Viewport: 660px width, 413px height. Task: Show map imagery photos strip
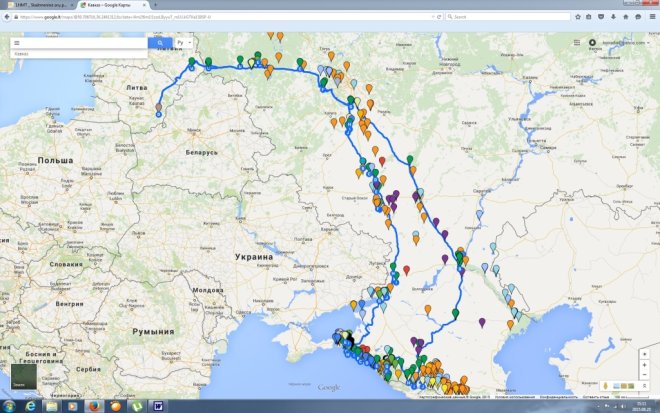tap(624, 386)
